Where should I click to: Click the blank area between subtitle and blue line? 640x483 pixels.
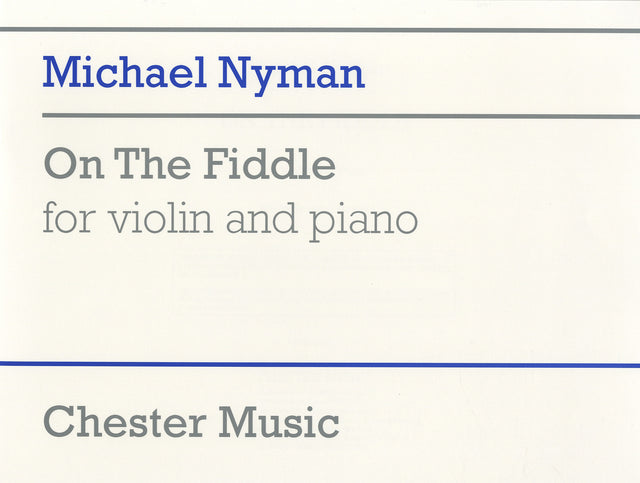[x=320, y=300]
